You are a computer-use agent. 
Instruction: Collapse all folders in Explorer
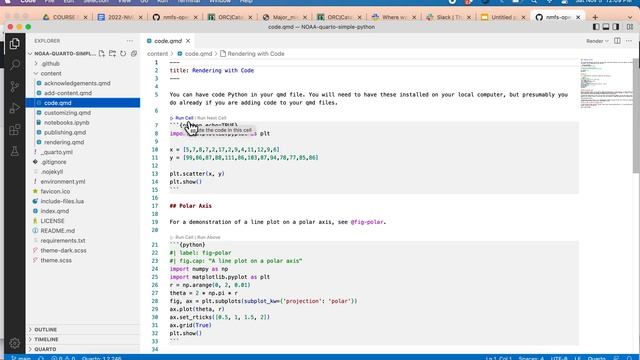133,53
